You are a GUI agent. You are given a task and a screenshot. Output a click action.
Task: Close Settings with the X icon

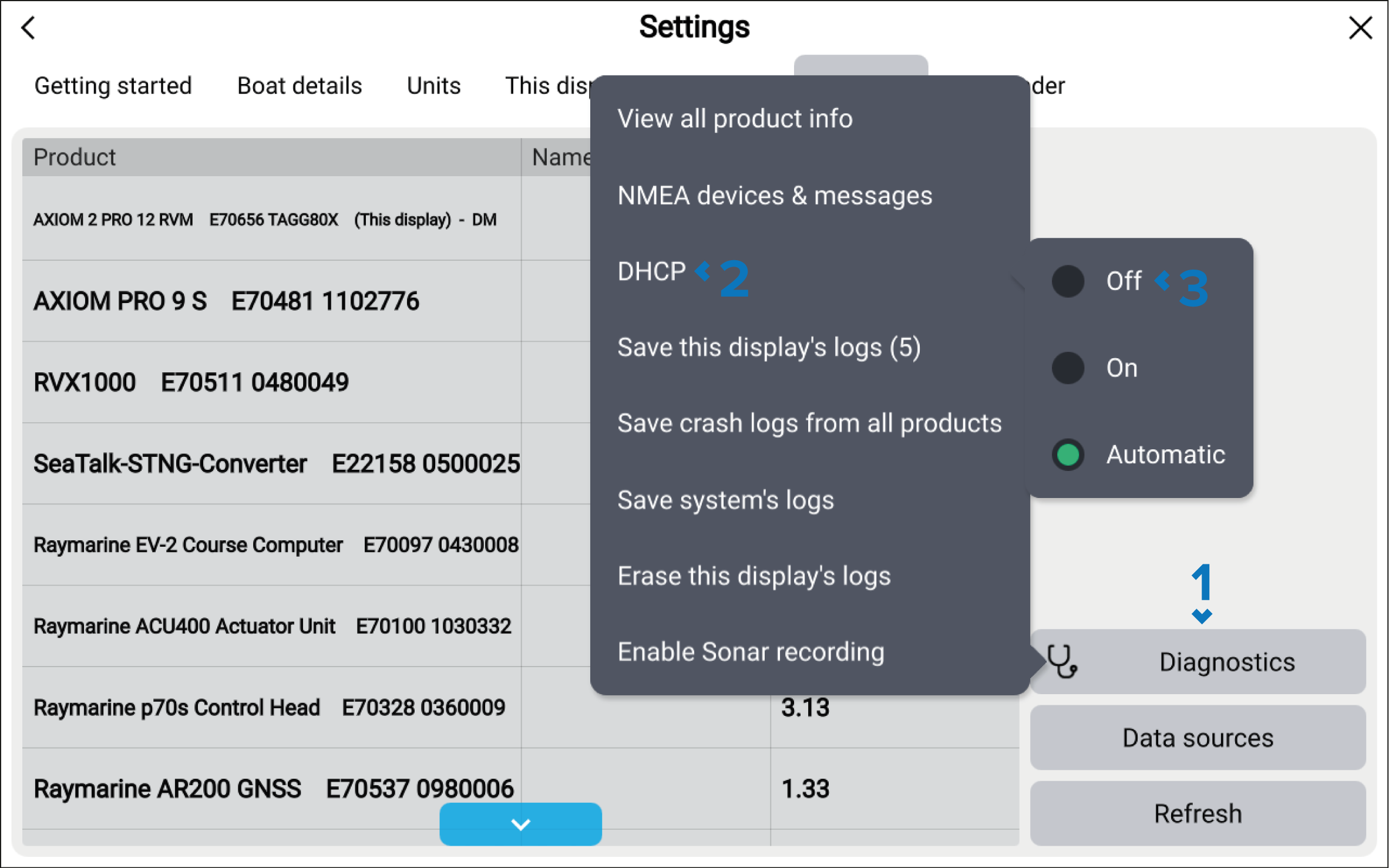tap(1360, 28)
